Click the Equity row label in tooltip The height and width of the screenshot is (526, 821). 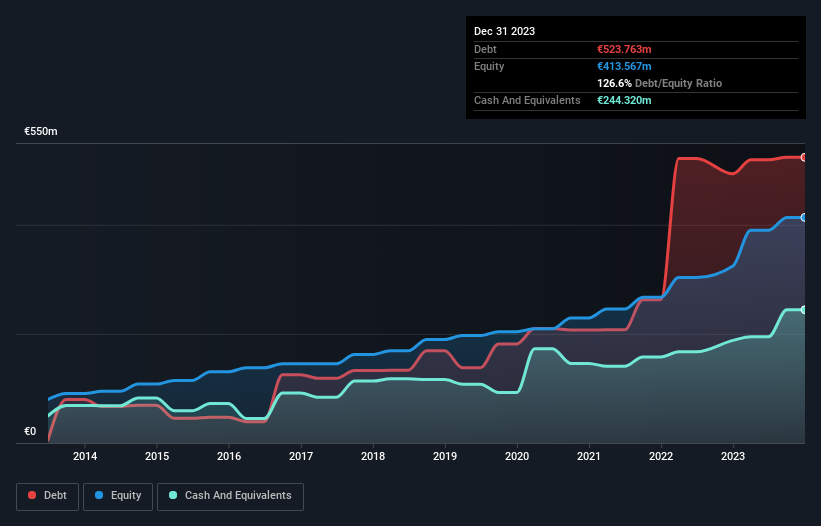(489, 66)
